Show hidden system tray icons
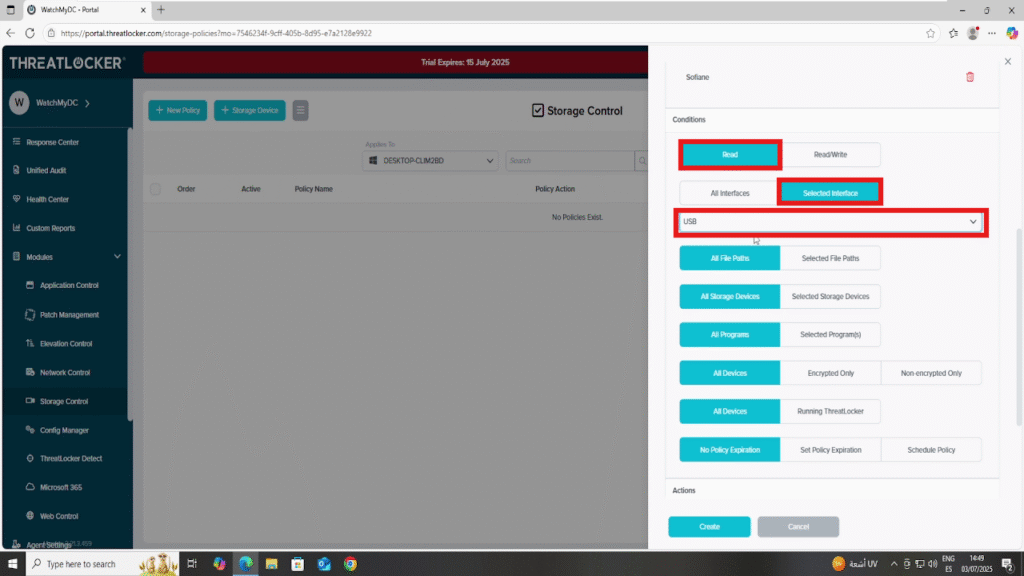The width and height of the screenshot is (1024, 576). pyautogui.click(x=893, y=564)
